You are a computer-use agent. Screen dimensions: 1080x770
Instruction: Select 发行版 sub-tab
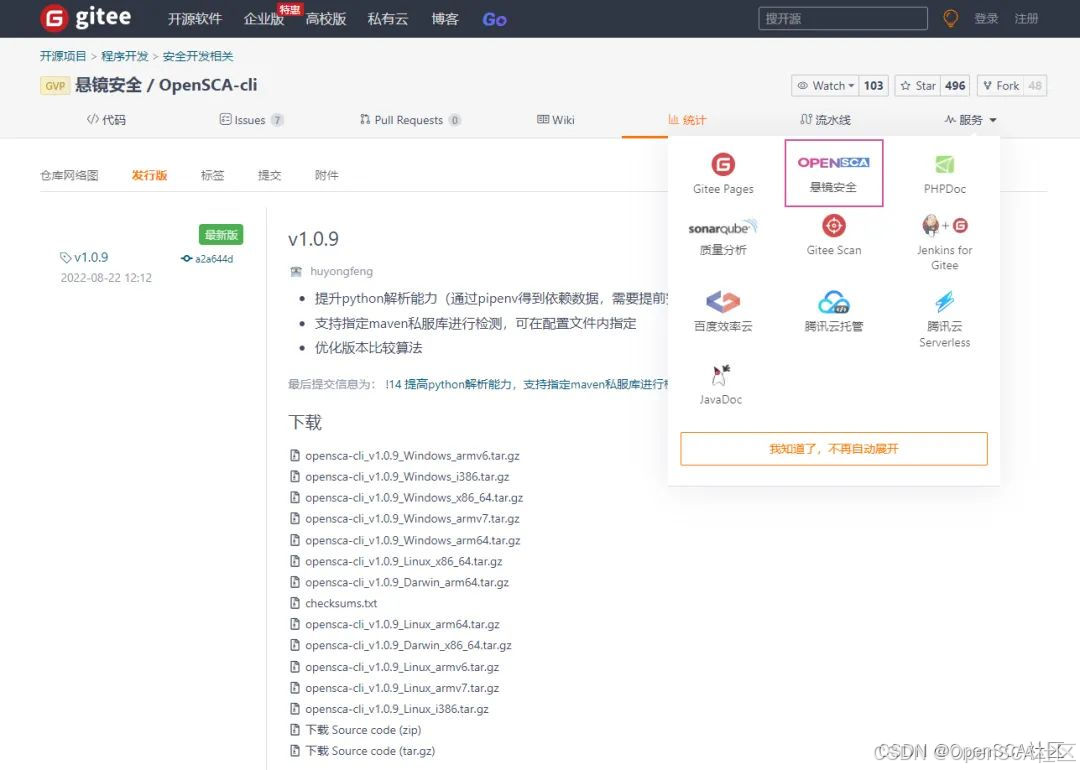tap(149, 175)
